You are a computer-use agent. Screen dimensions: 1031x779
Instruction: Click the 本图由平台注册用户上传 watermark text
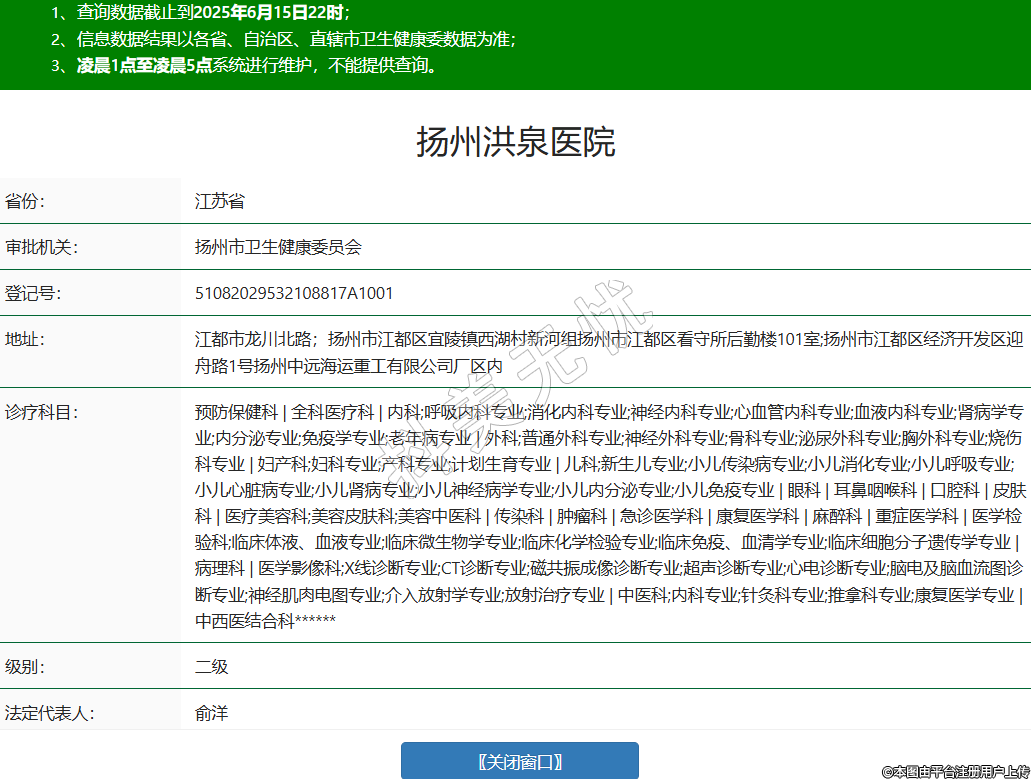click(955, 771)
